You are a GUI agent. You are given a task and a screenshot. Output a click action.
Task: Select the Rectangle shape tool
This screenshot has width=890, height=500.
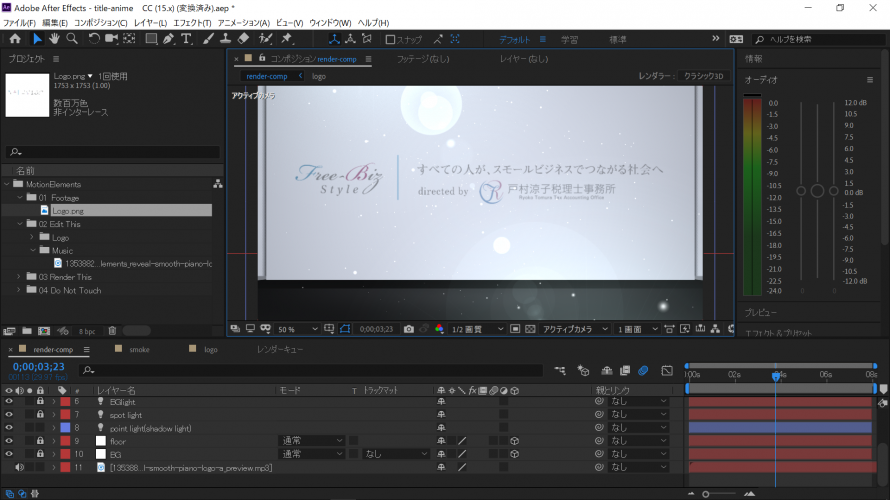pos(151,39)
